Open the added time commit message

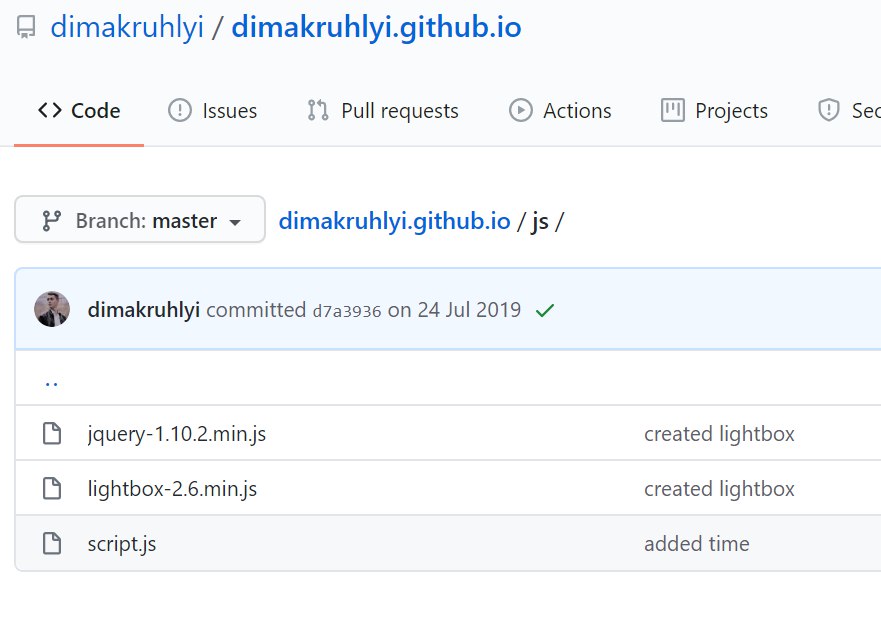[x=697, y=544]
